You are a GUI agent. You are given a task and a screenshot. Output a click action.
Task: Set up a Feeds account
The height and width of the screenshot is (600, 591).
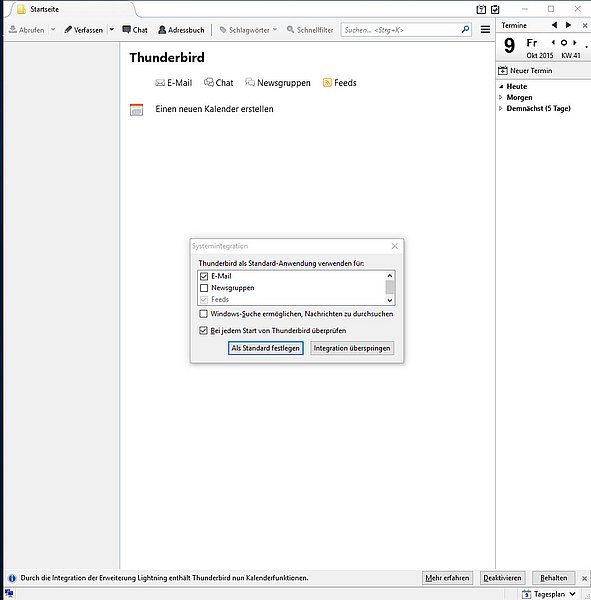[340, 83]
